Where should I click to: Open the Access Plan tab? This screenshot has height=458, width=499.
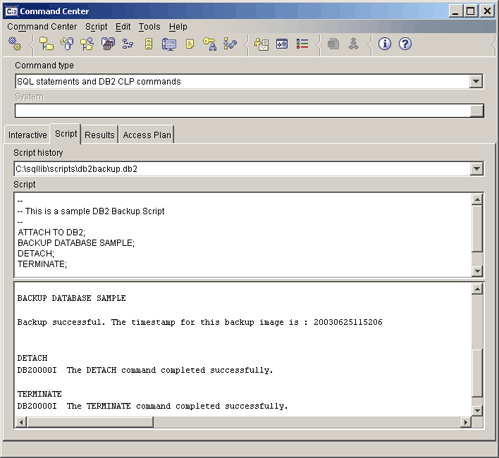click(x=147, y=135)
